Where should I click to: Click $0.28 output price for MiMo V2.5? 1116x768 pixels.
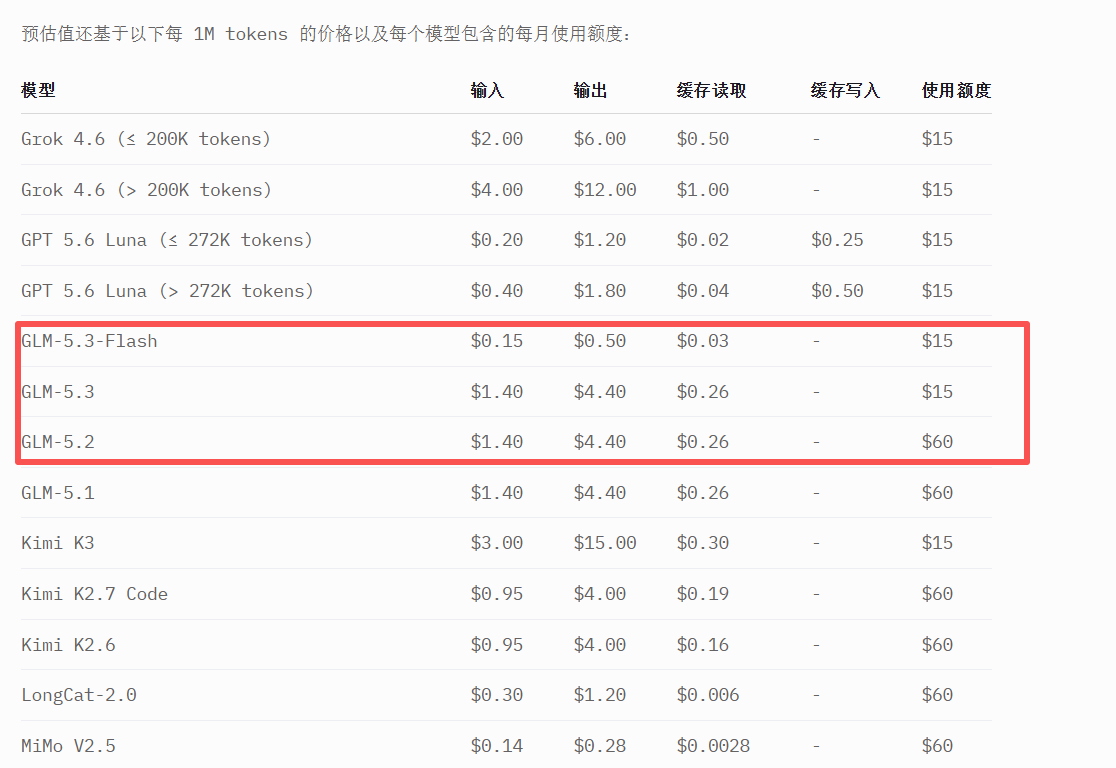tap(600, 746)
